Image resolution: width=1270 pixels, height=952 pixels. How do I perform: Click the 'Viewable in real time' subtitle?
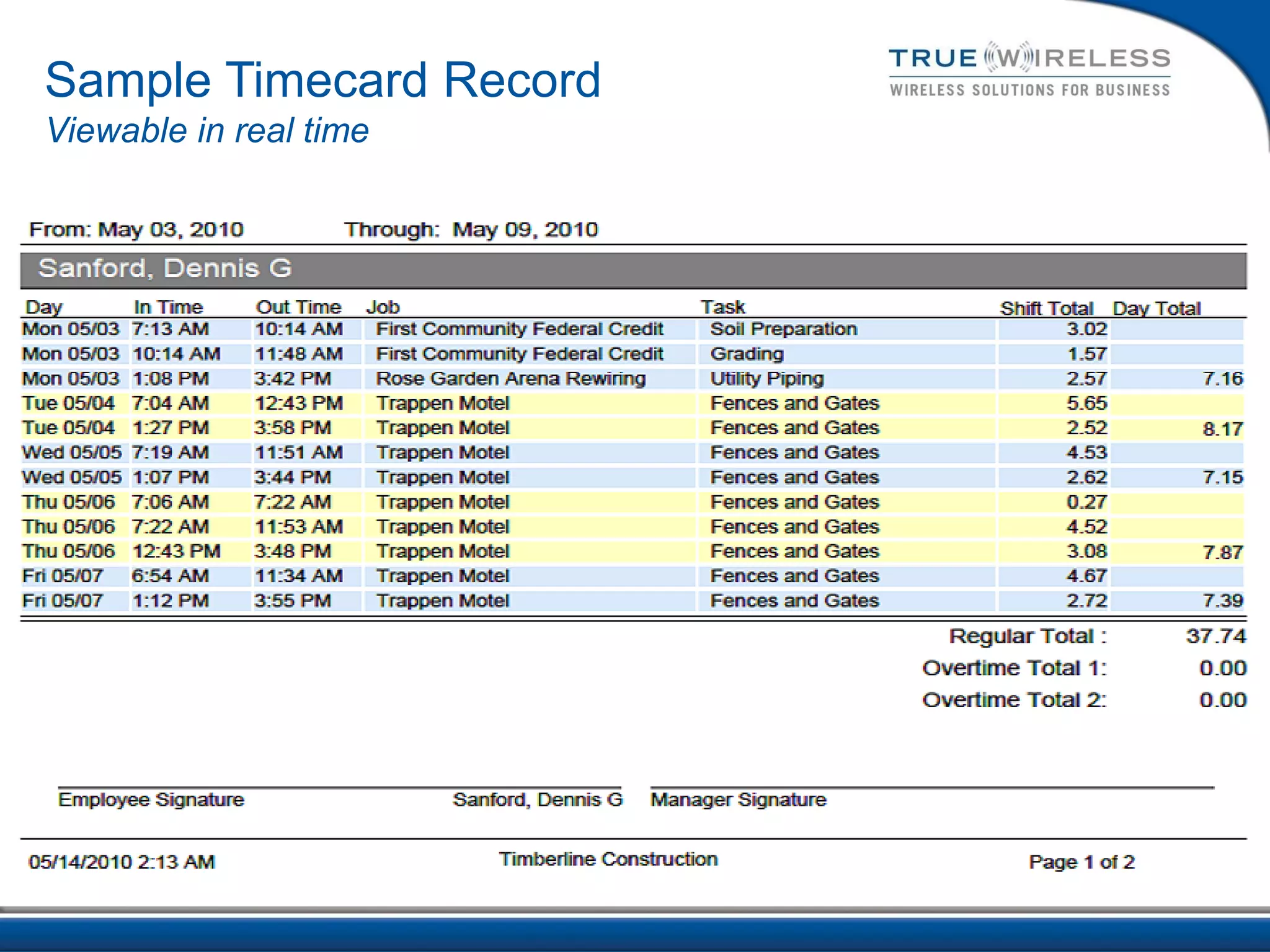click(x=208, y=130)
